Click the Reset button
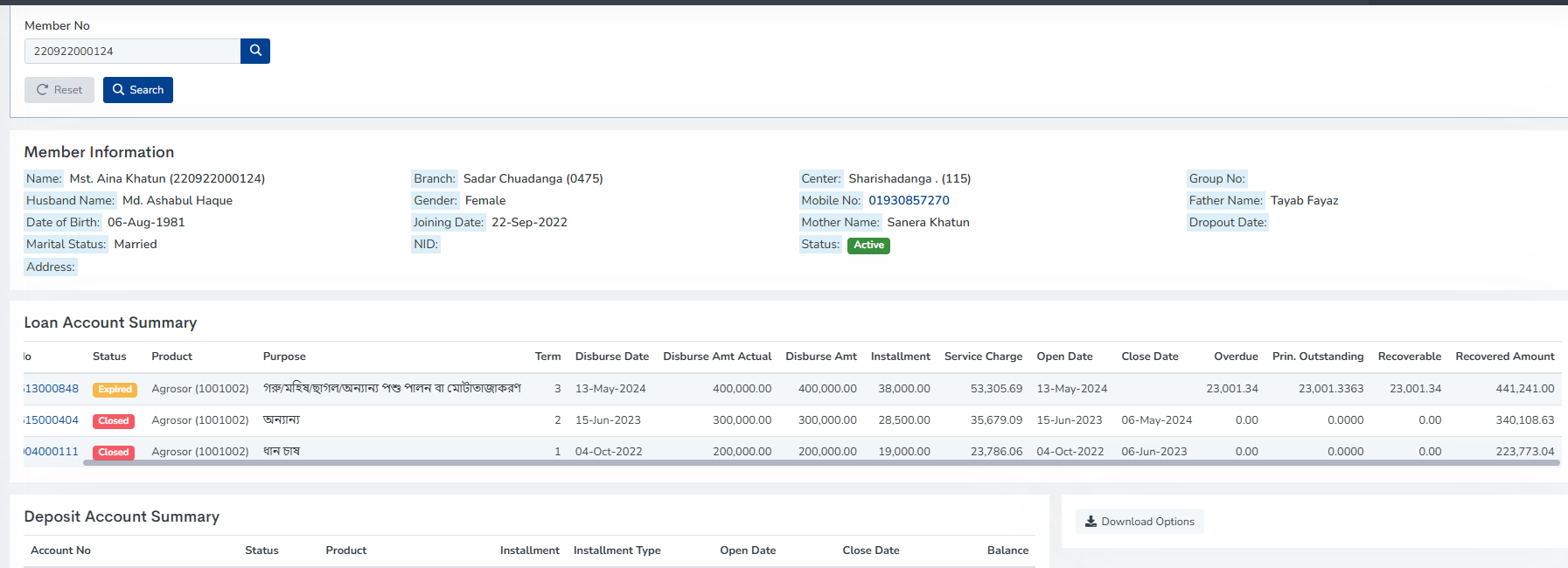 (x=59, y=90)
